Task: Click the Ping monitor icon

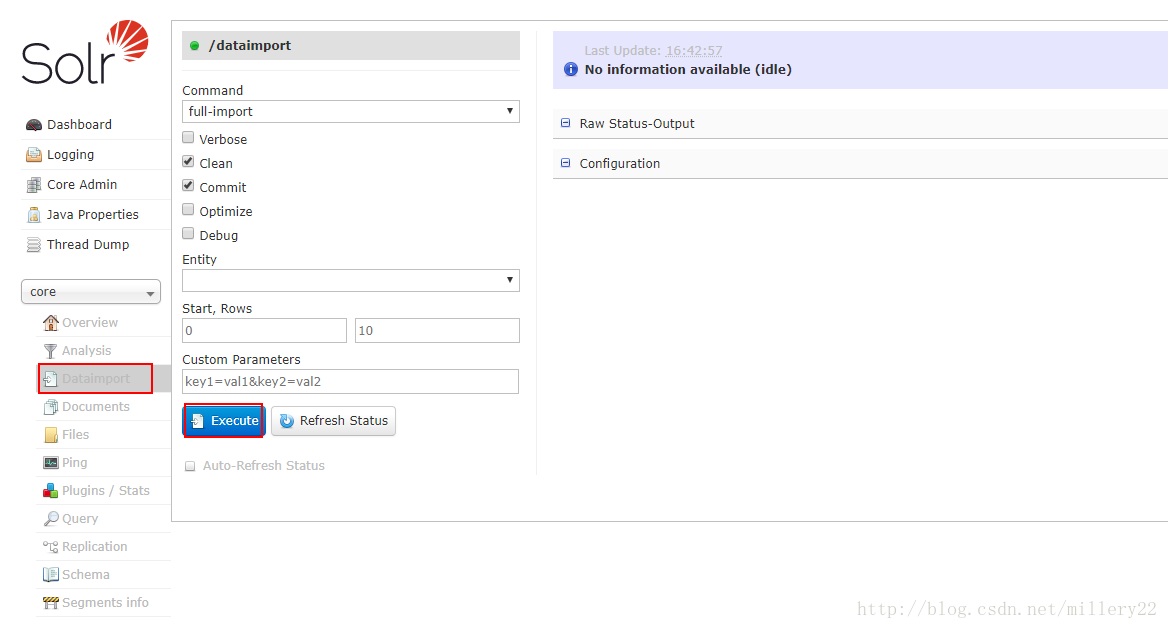Action: tap(51, 463)
